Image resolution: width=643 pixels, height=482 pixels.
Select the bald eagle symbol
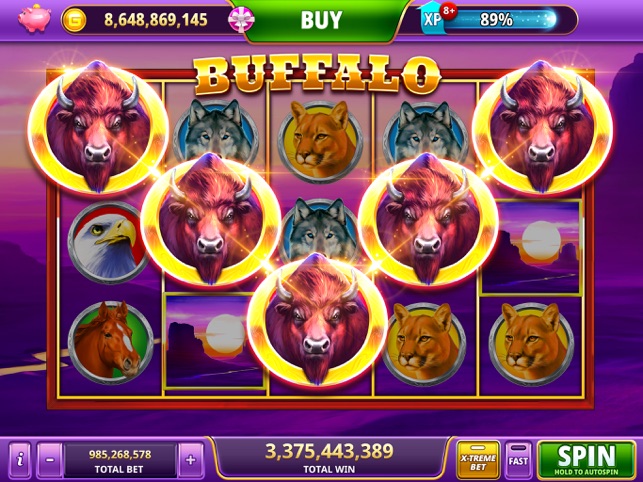pyautogui.click(x=109, y=242)
